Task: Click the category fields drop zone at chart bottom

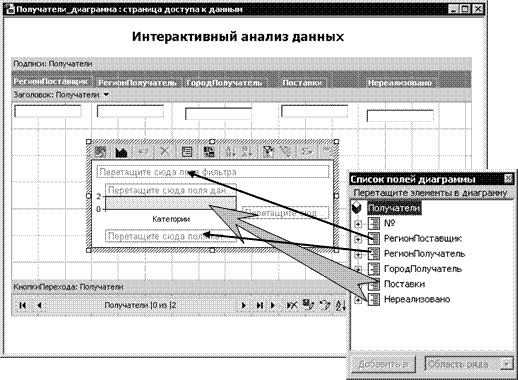Action: pos(171,236)
